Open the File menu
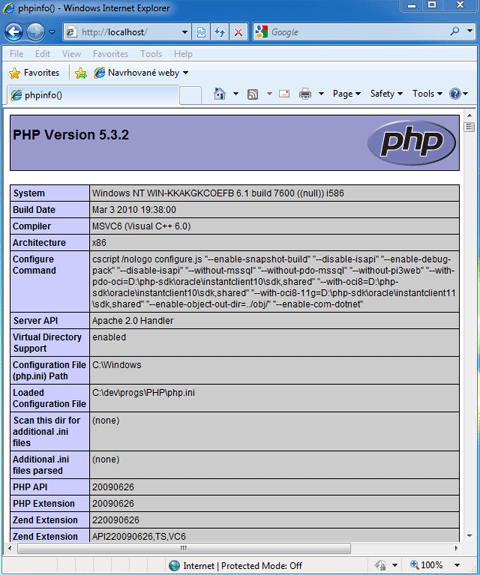 click(x=17, y=54)
